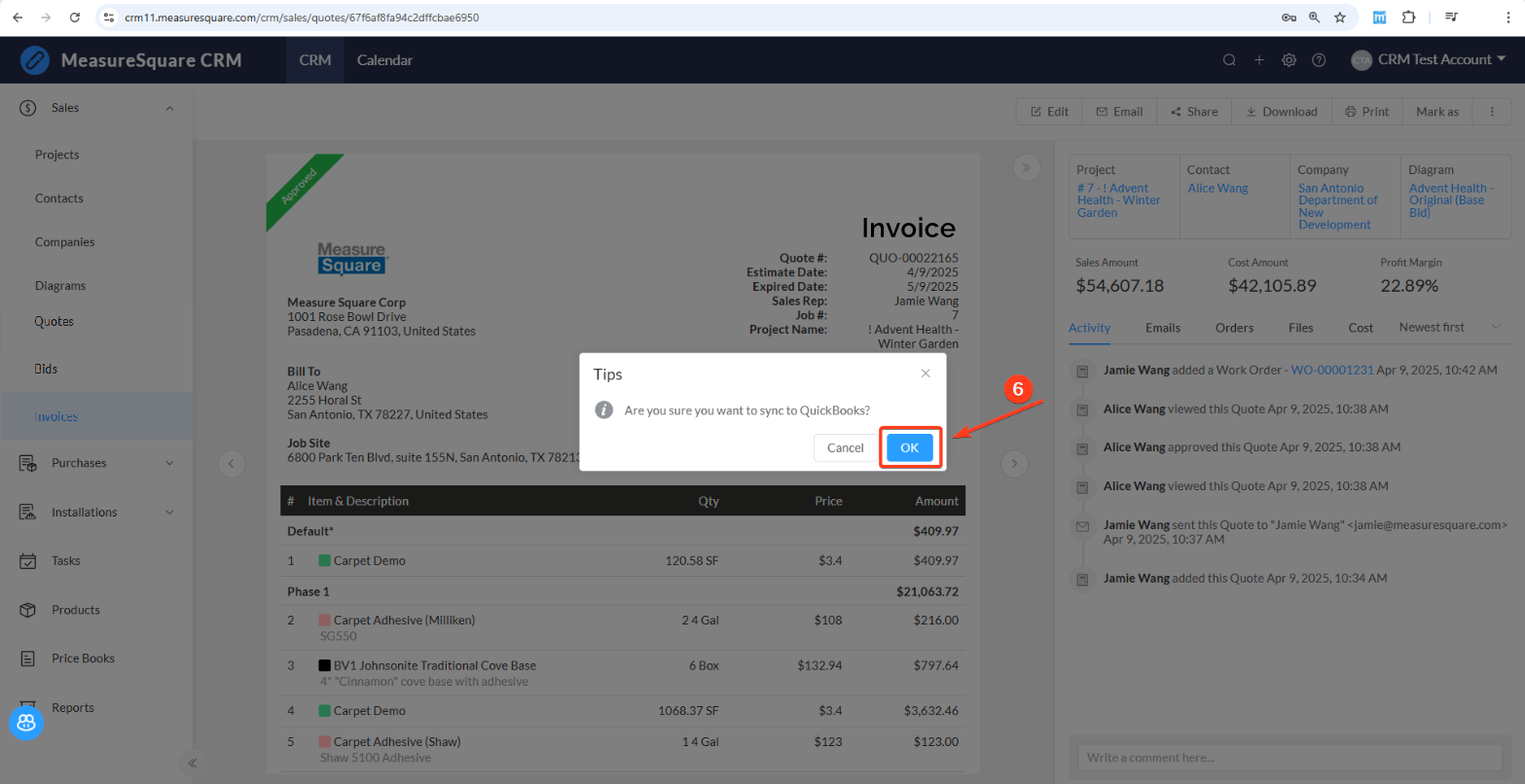Open the San Antonio Department company link
1525x784 pixels.
pyautogui.click(x=1337, y=206)
